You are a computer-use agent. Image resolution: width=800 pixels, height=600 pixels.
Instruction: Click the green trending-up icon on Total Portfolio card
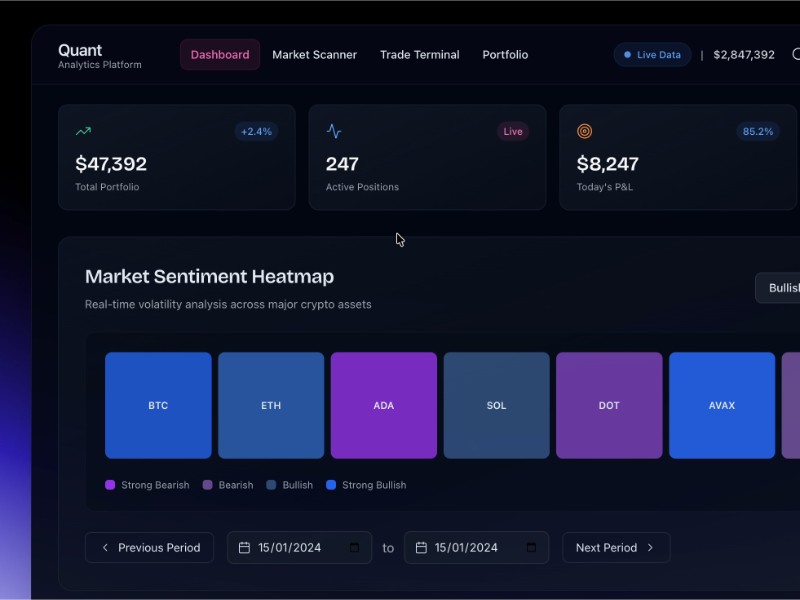pos(83,130)
